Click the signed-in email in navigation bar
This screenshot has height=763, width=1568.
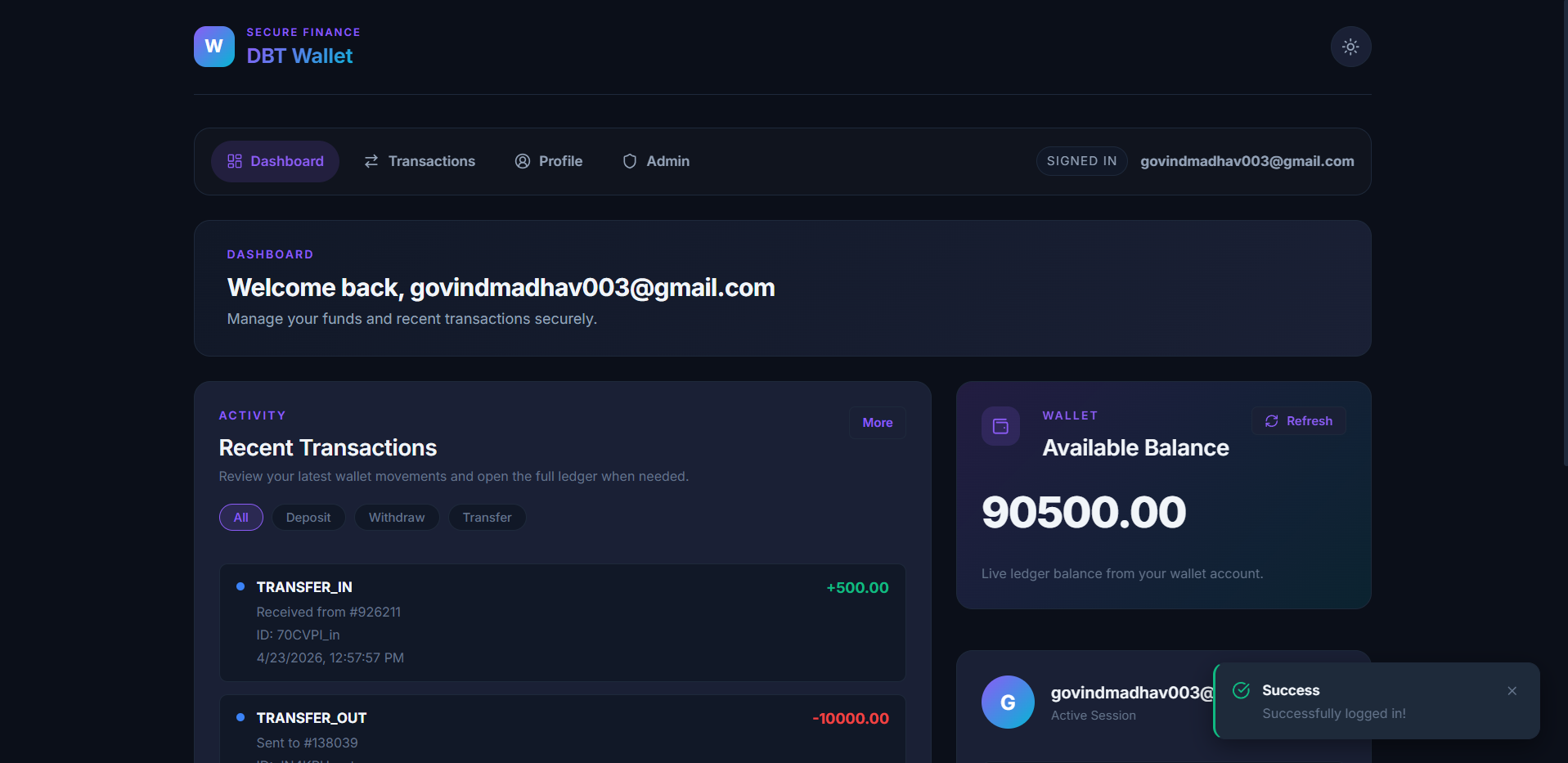click(1247, 161)
